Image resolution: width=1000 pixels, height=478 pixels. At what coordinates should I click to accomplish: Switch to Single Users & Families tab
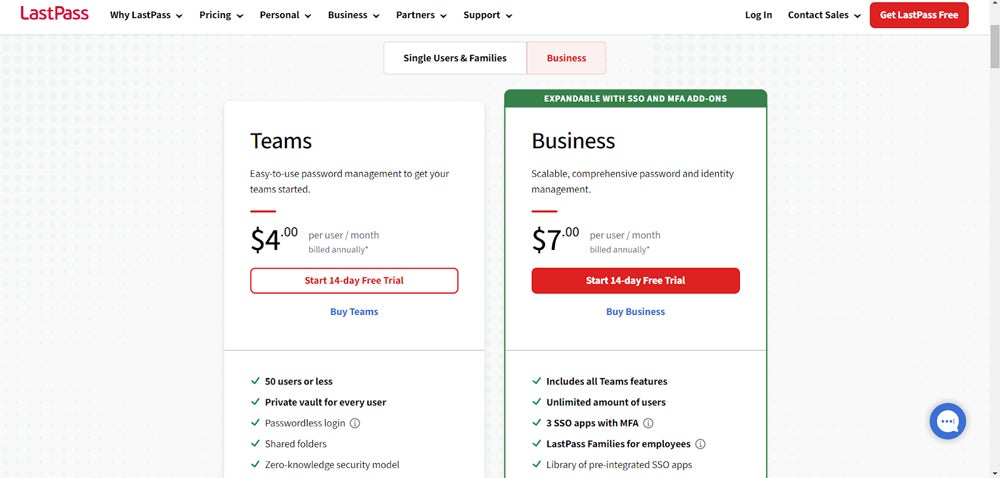tap(455, 58)
